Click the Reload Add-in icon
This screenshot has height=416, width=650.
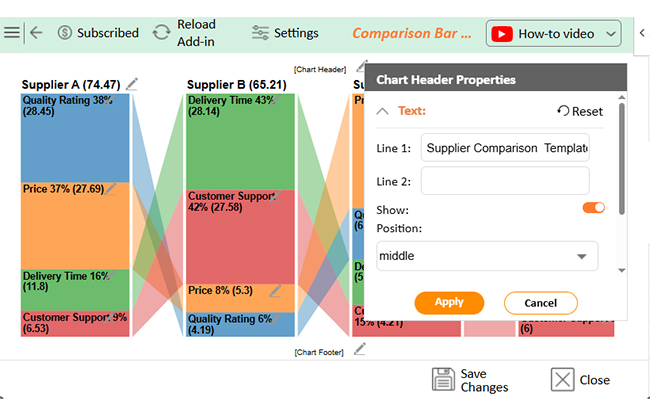tap(161, 32)
